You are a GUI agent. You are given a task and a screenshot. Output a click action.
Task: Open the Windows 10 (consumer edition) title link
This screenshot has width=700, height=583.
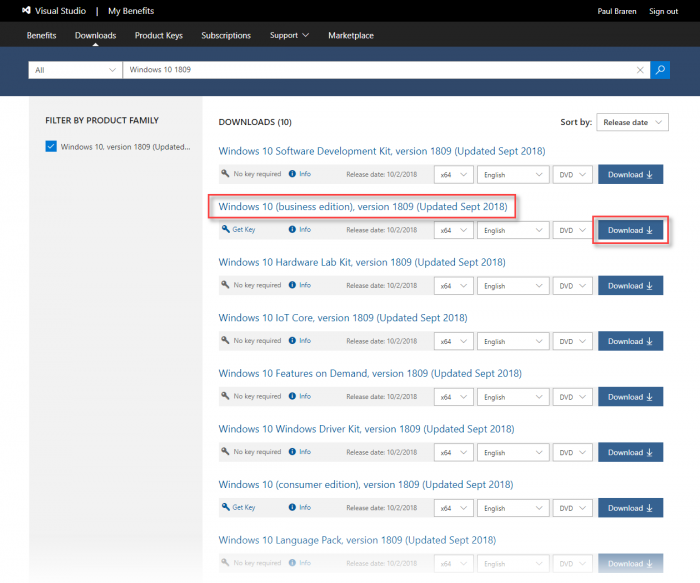point(366,484)
